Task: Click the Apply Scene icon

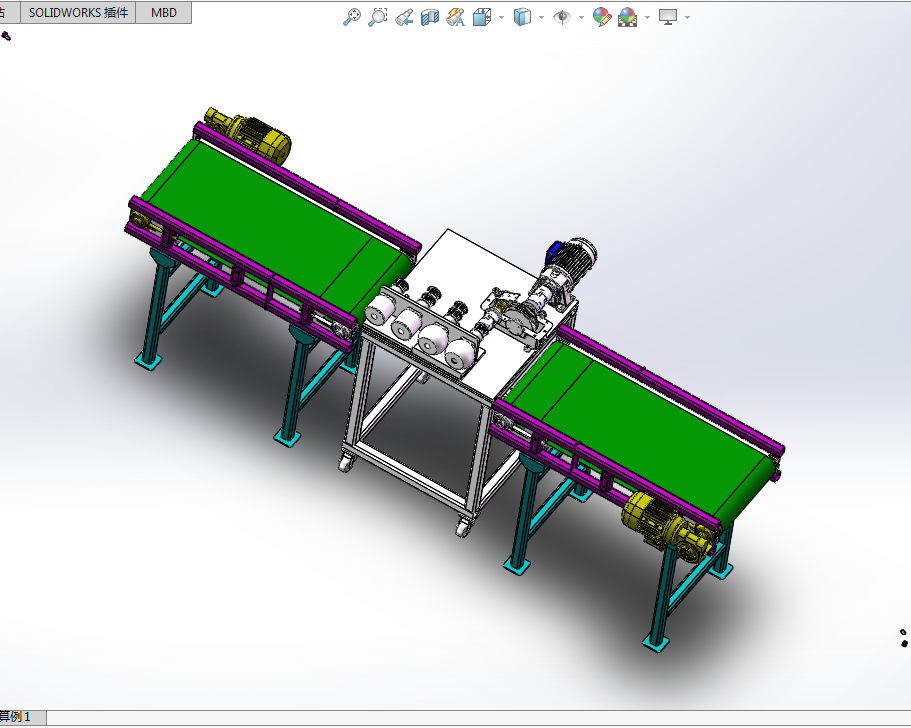Action: (x=628, y=17)
